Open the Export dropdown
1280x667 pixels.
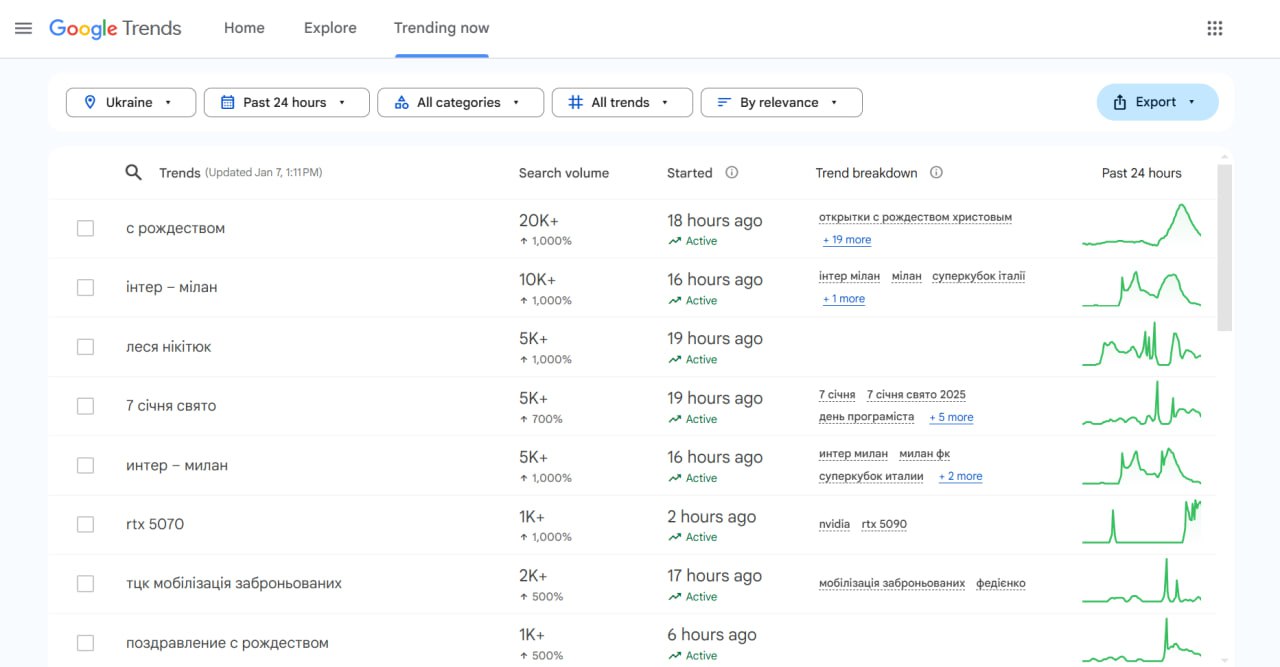pyautogui.click(x=1158, y=102)
